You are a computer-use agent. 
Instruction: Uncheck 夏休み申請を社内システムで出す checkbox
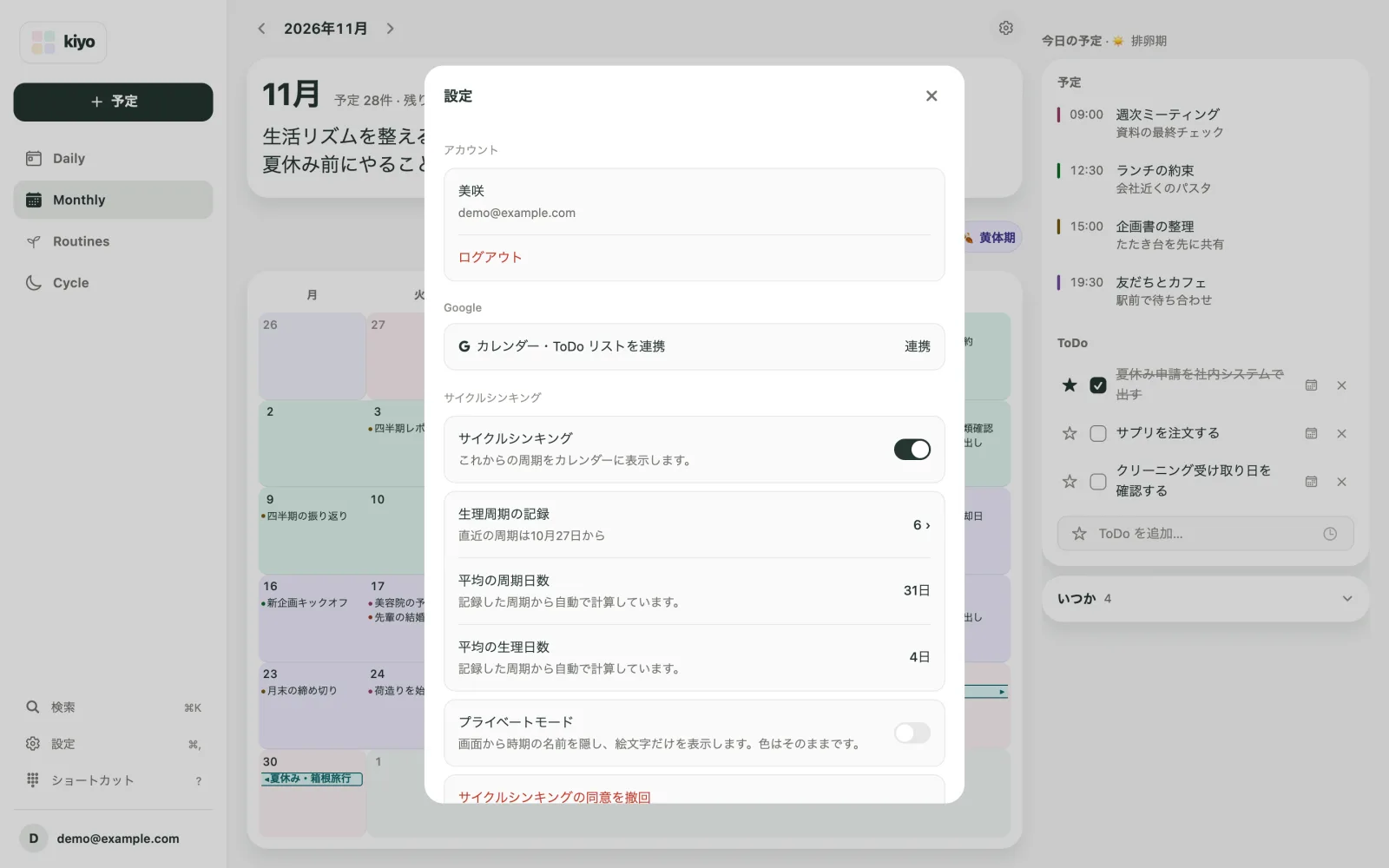(1098, 385)
